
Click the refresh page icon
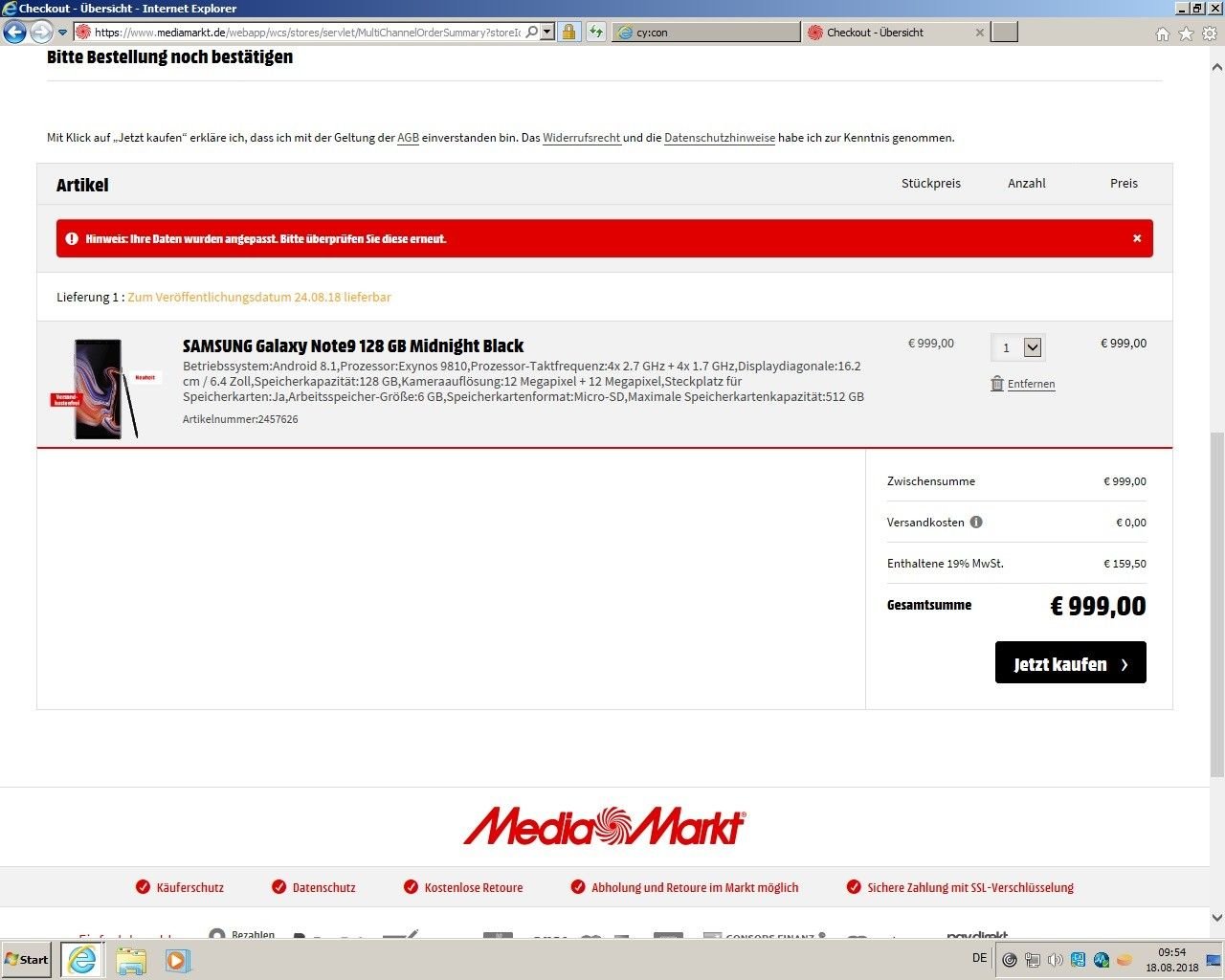click(596, 32)
